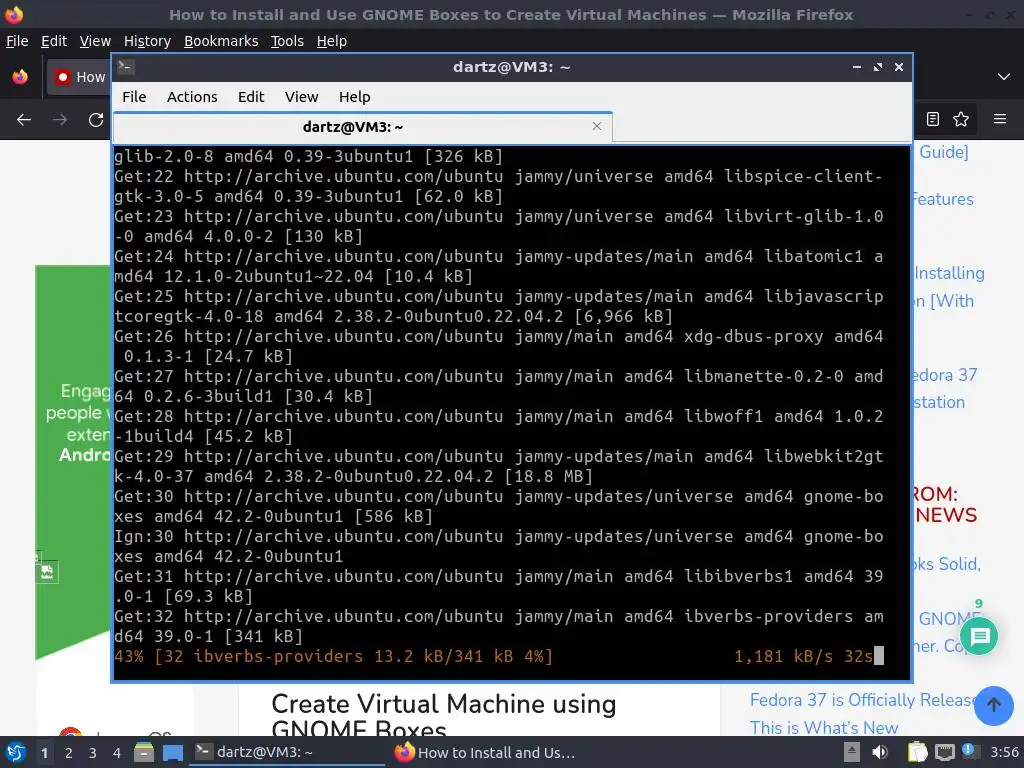Click terminal line starting Ign:30
Screen dimensions: 1024x768
coord(499,546)
